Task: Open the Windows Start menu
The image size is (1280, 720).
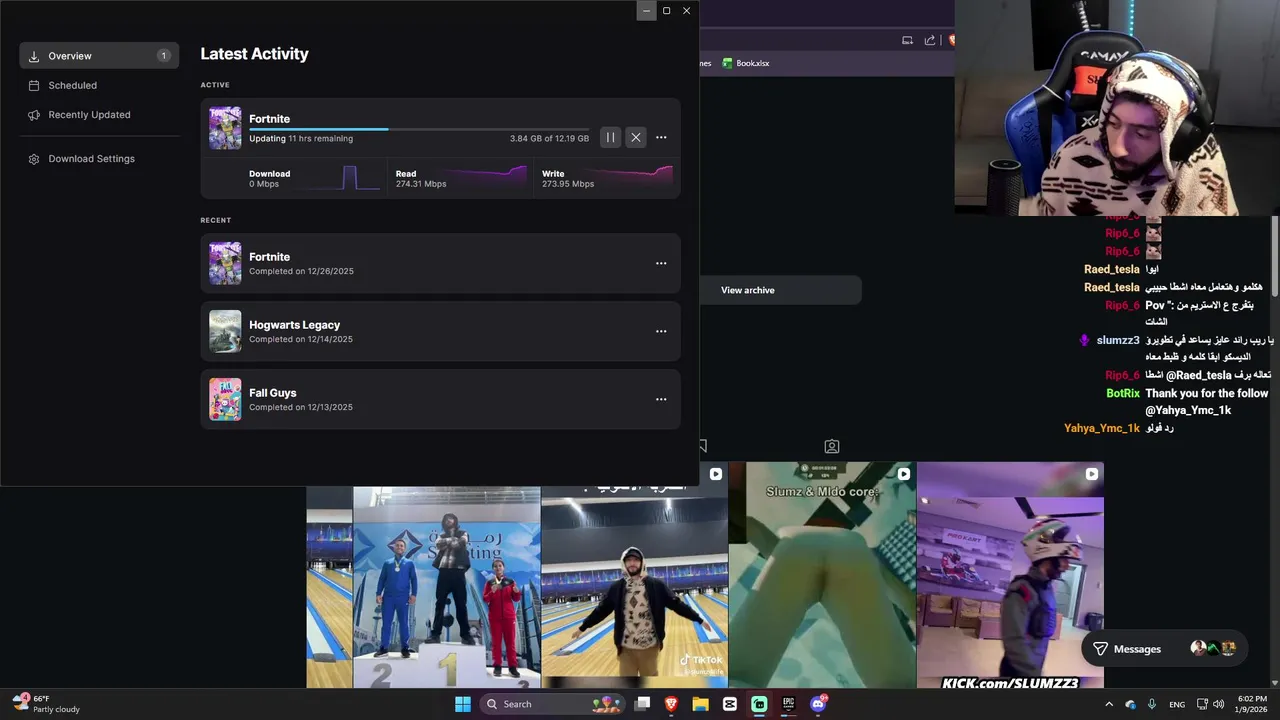Action: click(463, 704)
